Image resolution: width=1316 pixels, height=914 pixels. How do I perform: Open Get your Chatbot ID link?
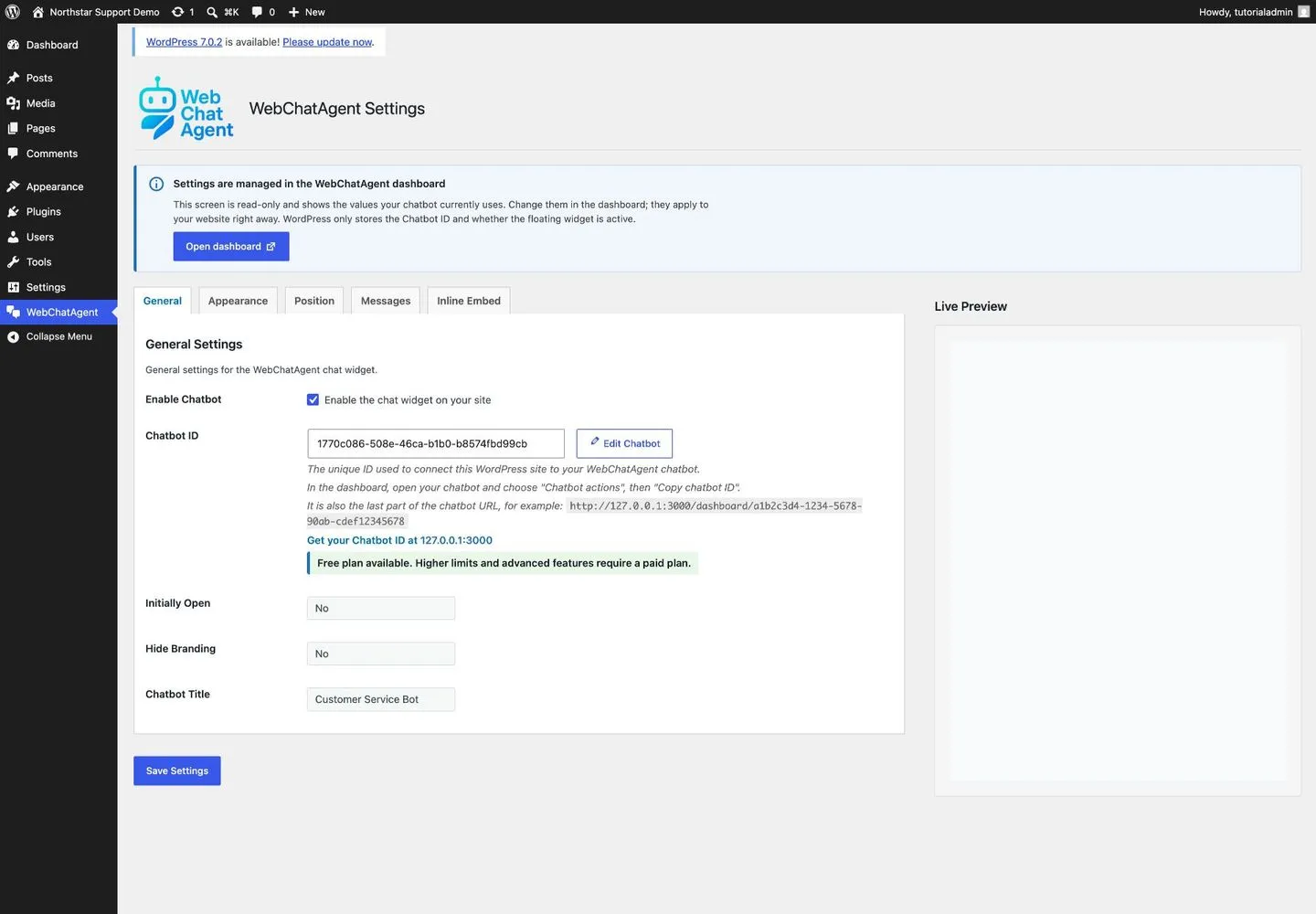[x=399, y=540]
